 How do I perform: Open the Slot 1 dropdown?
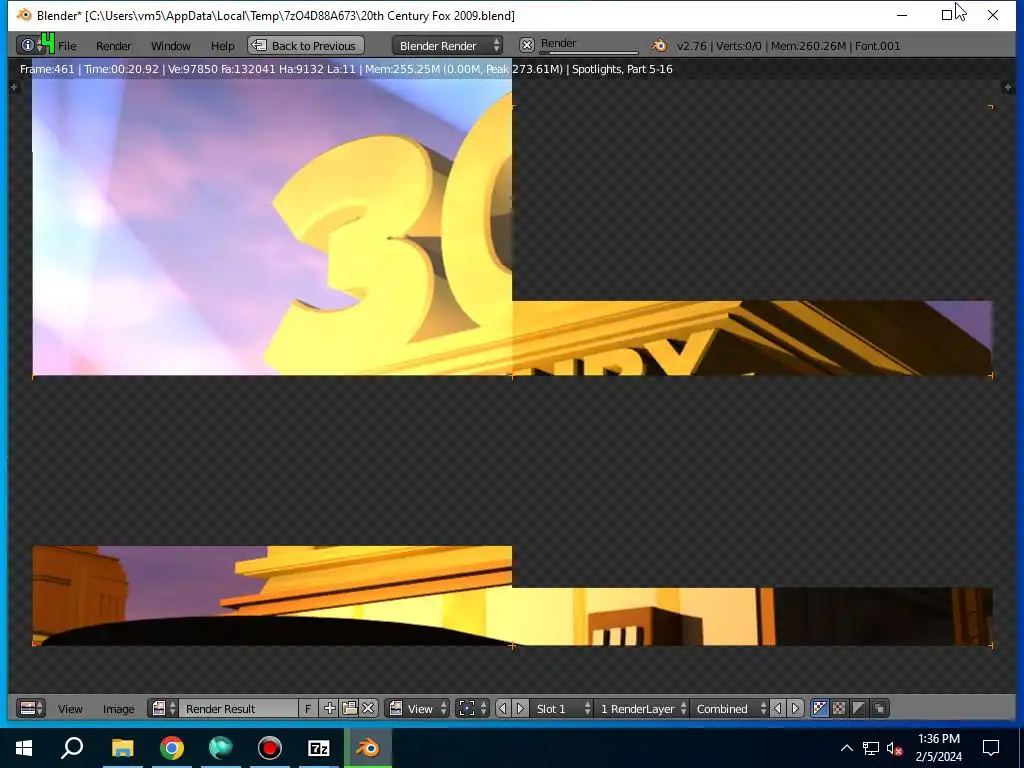(562, 709)
